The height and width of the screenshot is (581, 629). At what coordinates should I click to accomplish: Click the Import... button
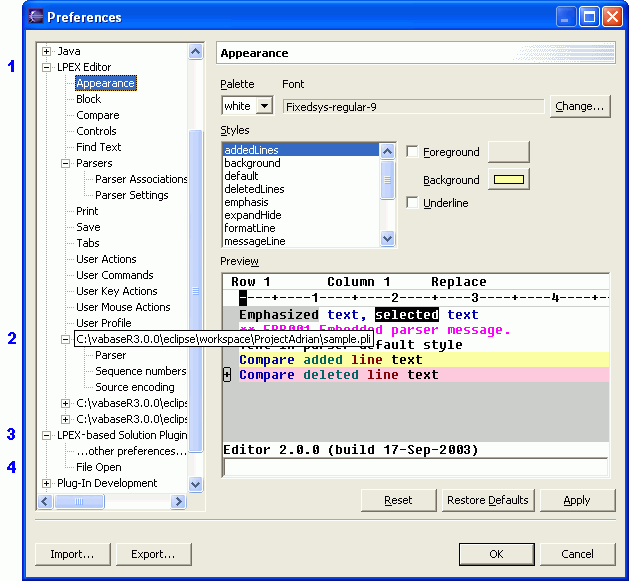click(x=73, y=554)
